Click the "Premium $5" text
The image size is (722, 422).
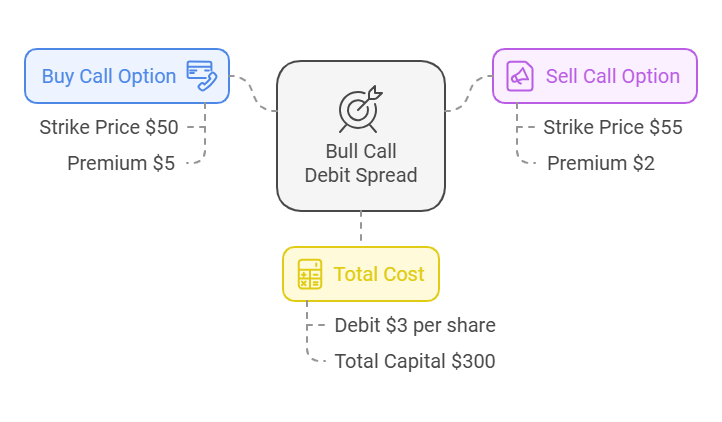(120, 162)
